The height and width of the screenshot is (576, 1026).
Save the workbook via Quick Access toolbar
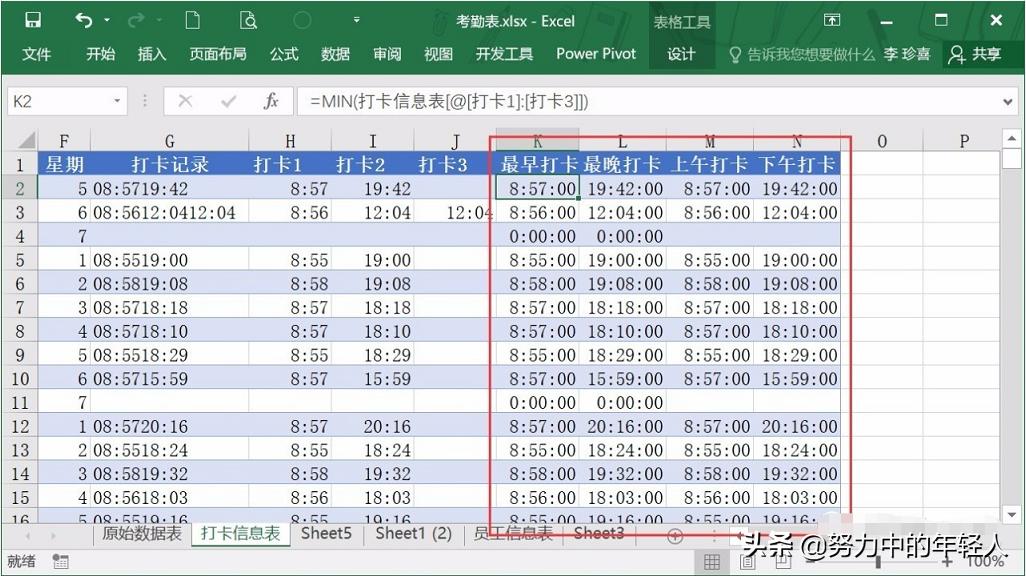pyautogui.click(x=33, y=19)
